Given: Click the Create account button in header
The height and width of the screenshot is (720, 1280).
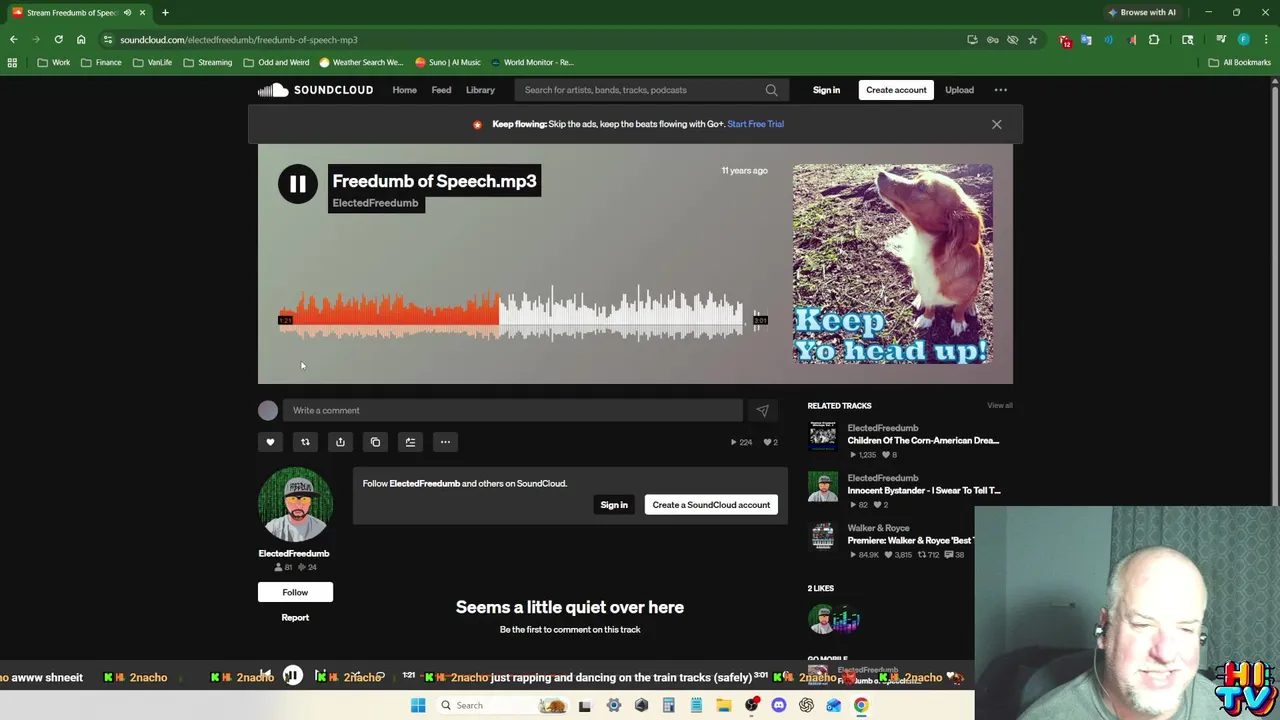Looking at the screenshot, I should (896, 90).
